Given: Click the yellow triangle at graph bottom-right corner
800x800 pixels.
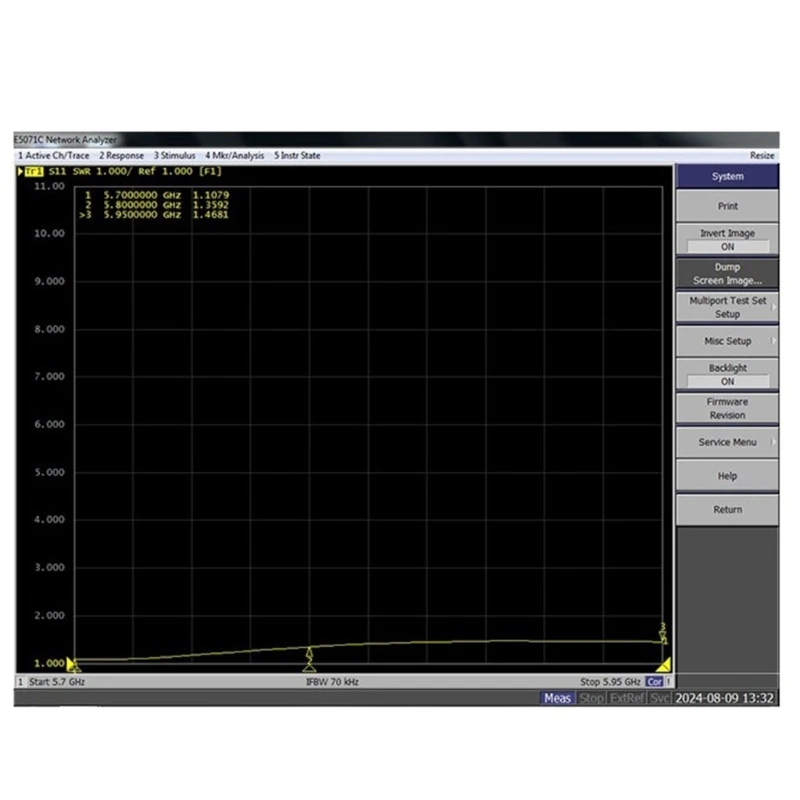Looking at the screenshot, I should tap(664, 665).
